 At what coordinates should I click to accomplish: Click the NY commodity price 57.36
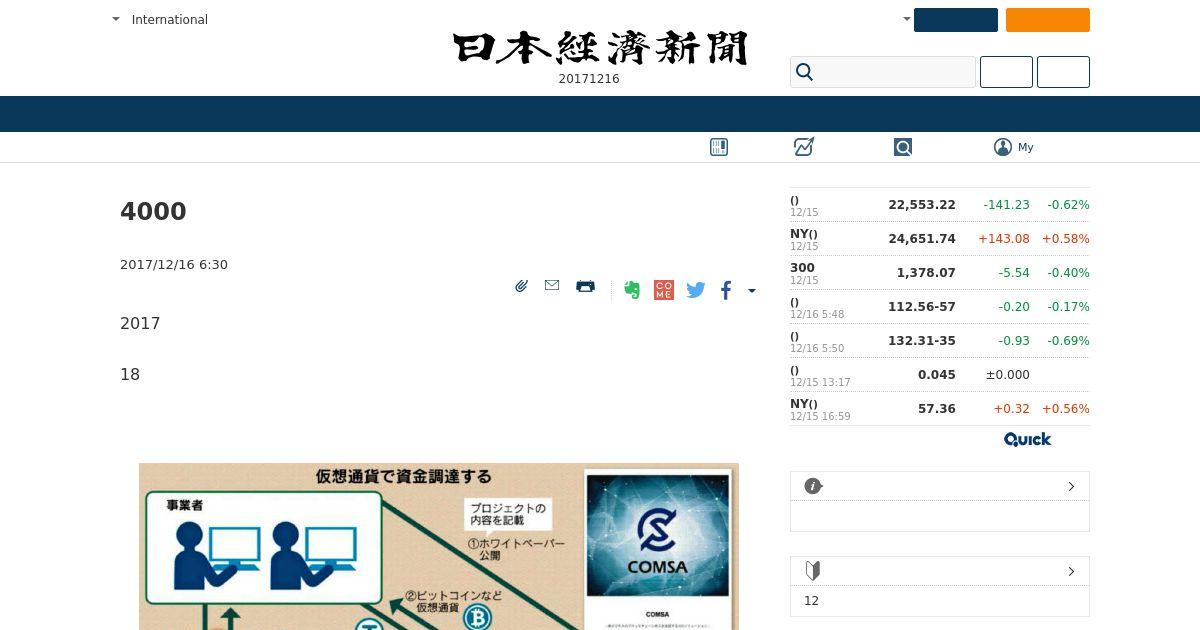point(937,409)
